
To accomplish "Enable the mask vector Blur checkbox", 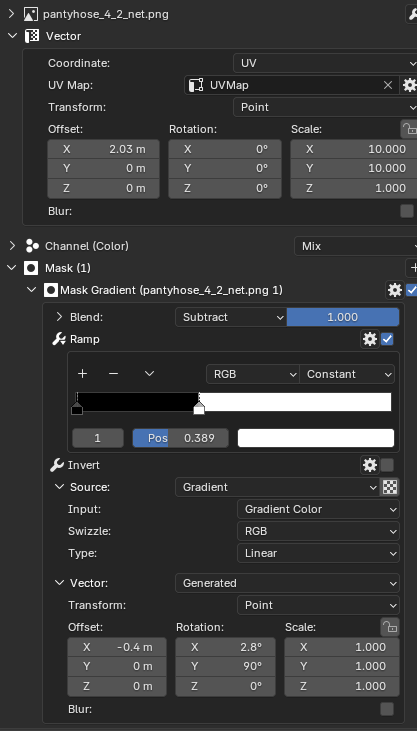I will tap(387, 709).
